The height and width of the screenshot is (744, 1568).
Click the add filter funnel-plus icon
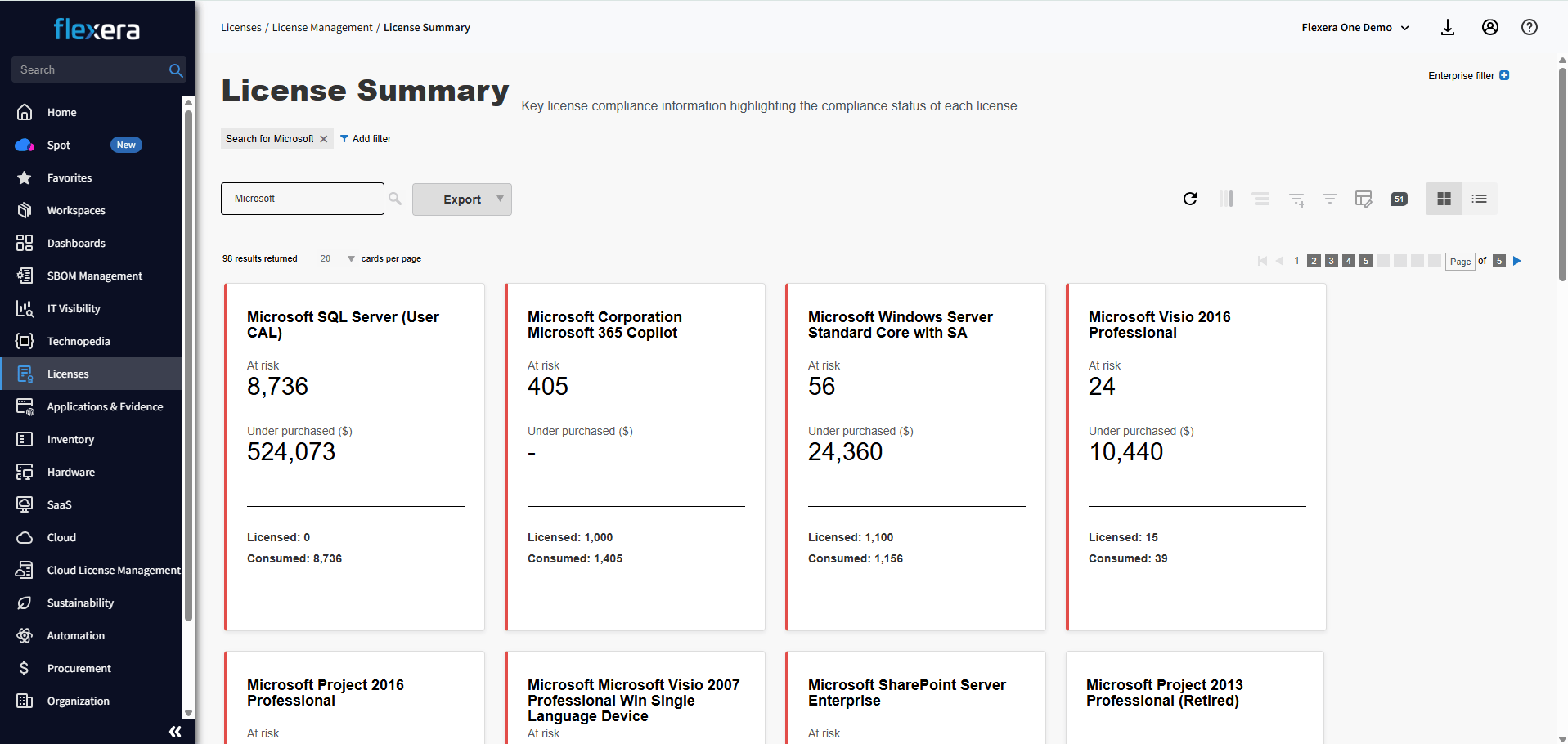(1296, 199)
